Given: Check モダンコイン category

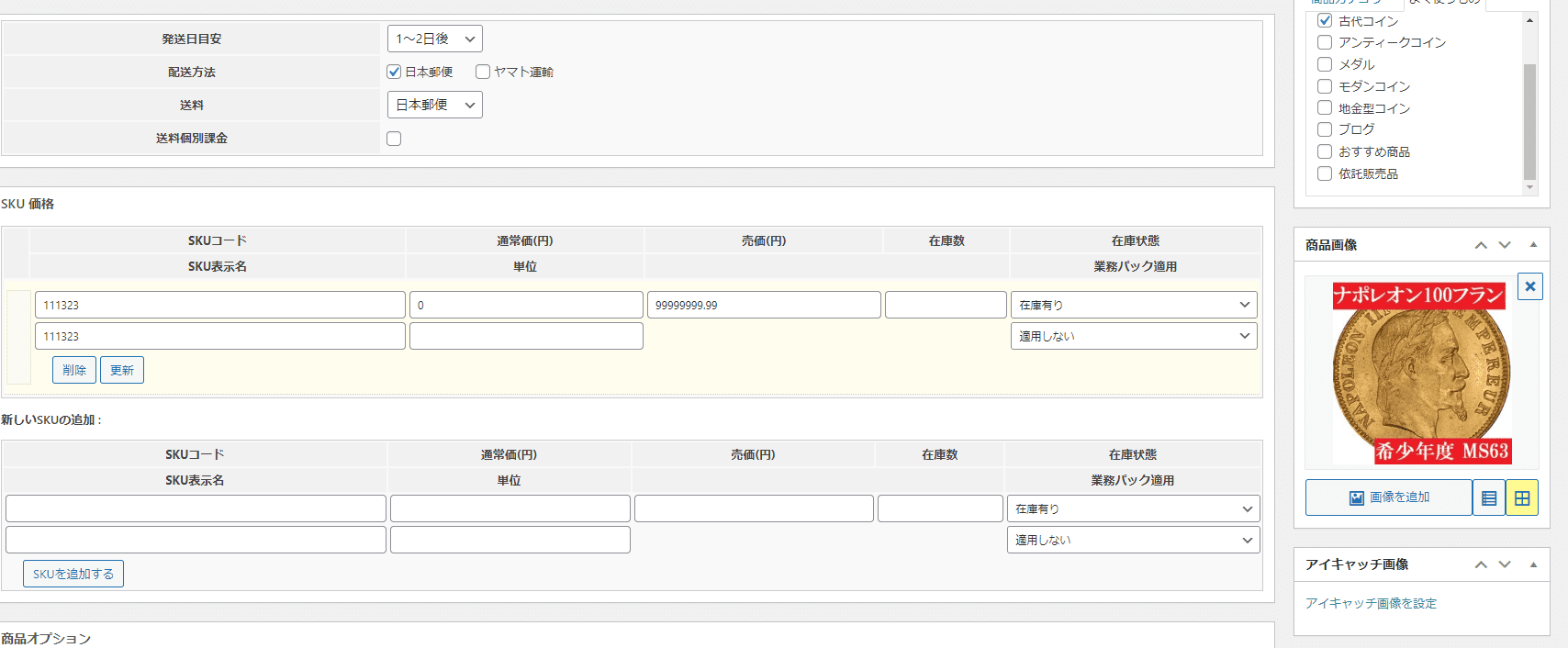Looking at the screenshot, I should (1325, 86).
